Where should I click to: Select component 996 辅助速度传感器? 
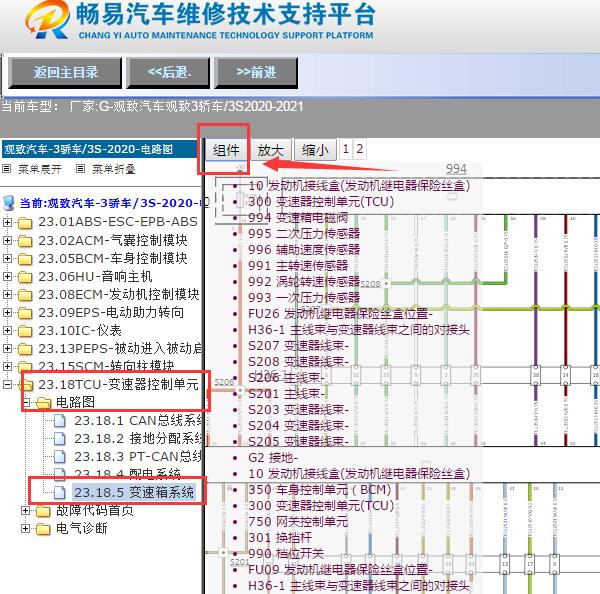pos(304,250)
